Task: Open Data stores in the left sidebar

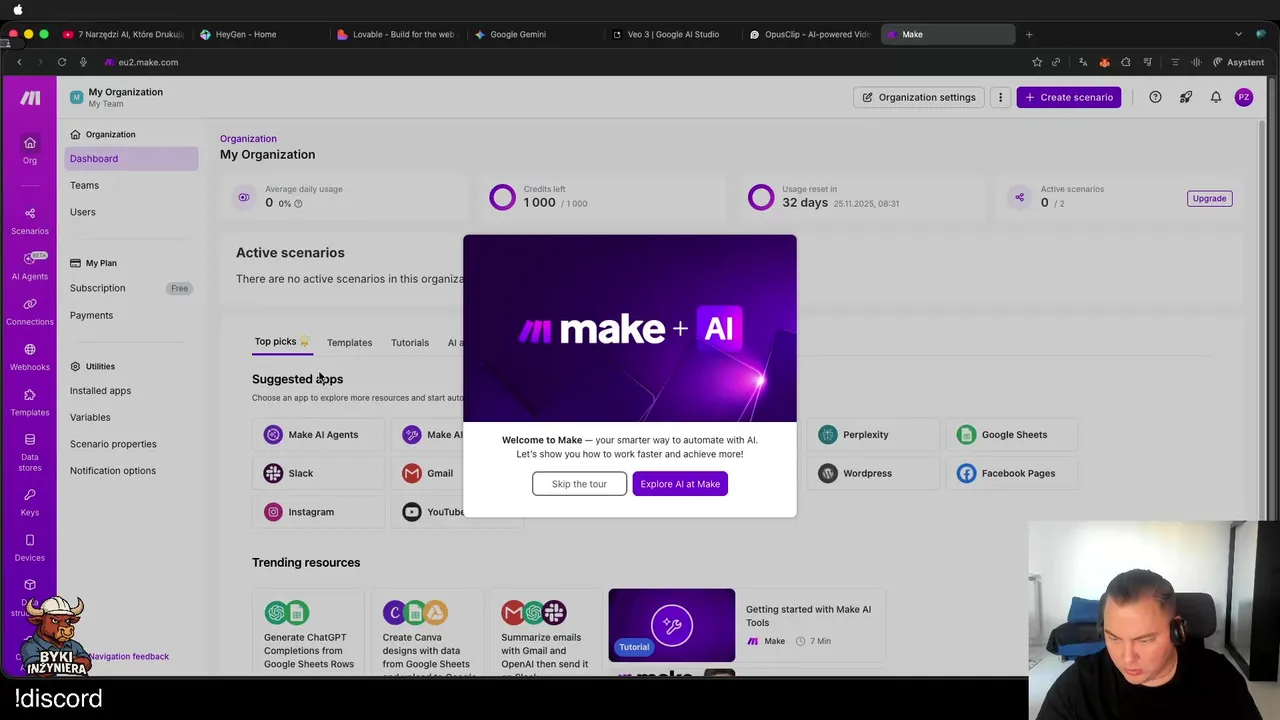Action: point(30,453)
